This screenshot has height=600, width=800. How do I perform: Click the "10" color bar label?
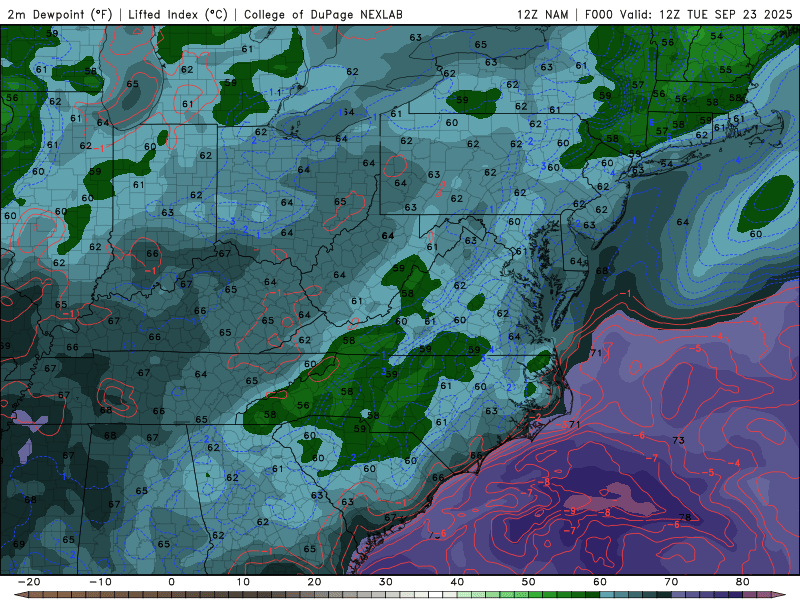point(243,582)
